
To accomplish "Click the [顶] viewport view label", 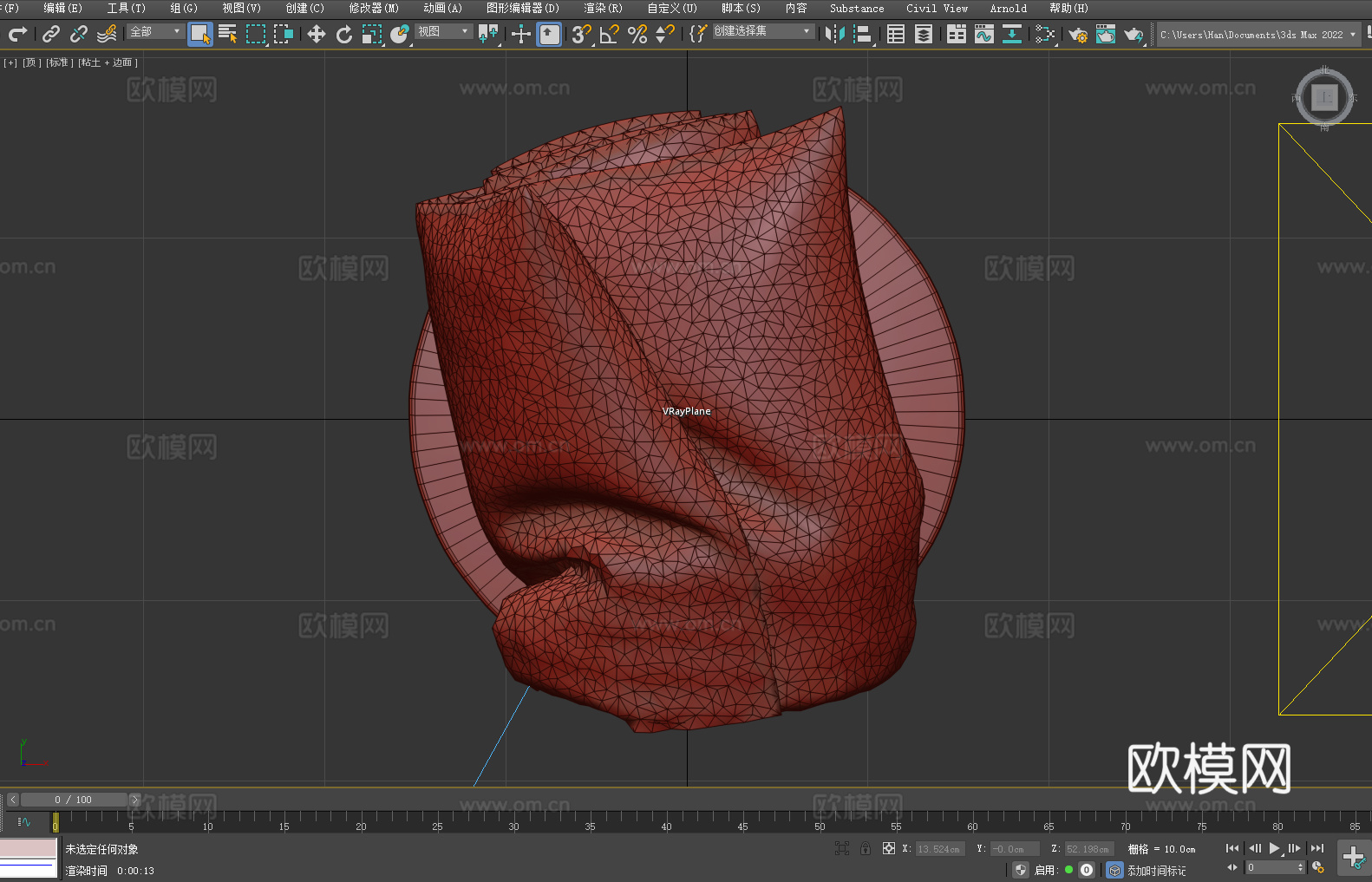I will [31, 62].
